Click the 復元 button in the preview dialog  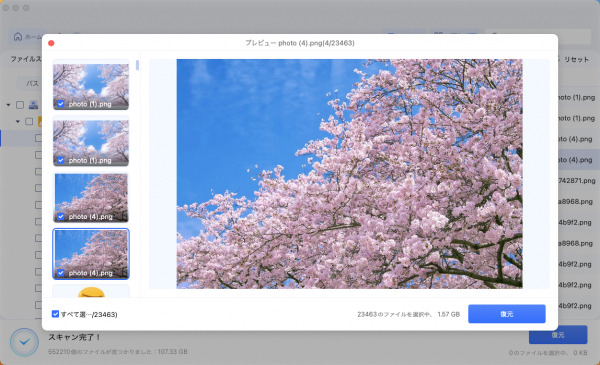[507, 314]
